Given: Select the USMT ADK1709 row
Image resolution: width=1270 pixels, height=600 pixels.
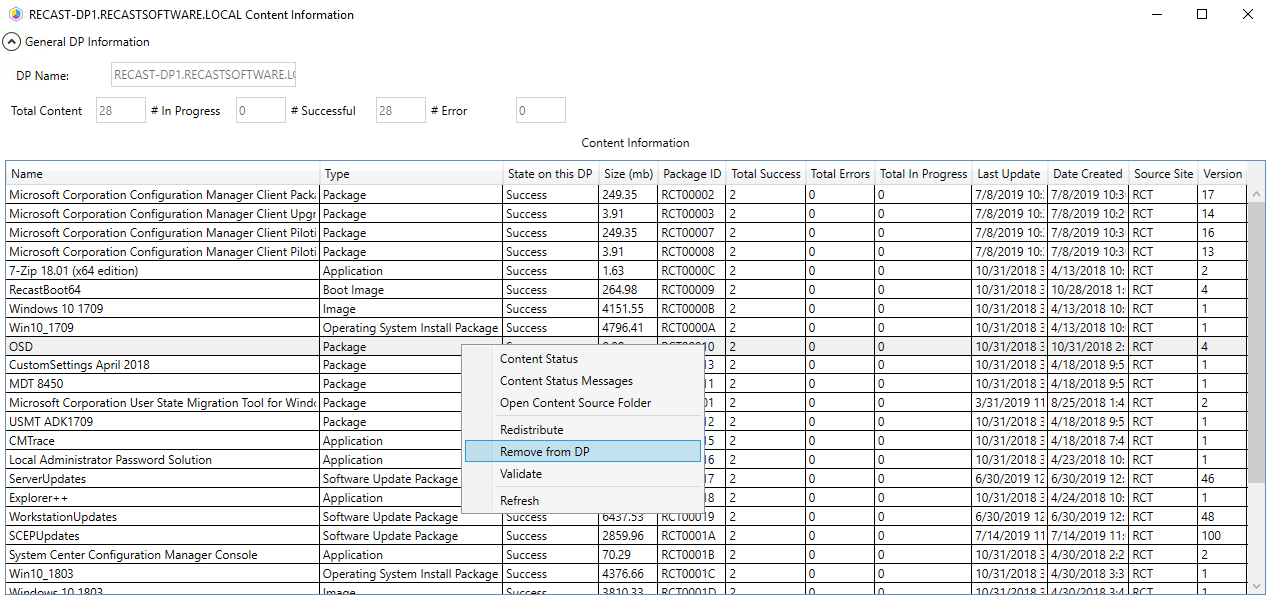Looking at the screenshot, I should (627, 422).
